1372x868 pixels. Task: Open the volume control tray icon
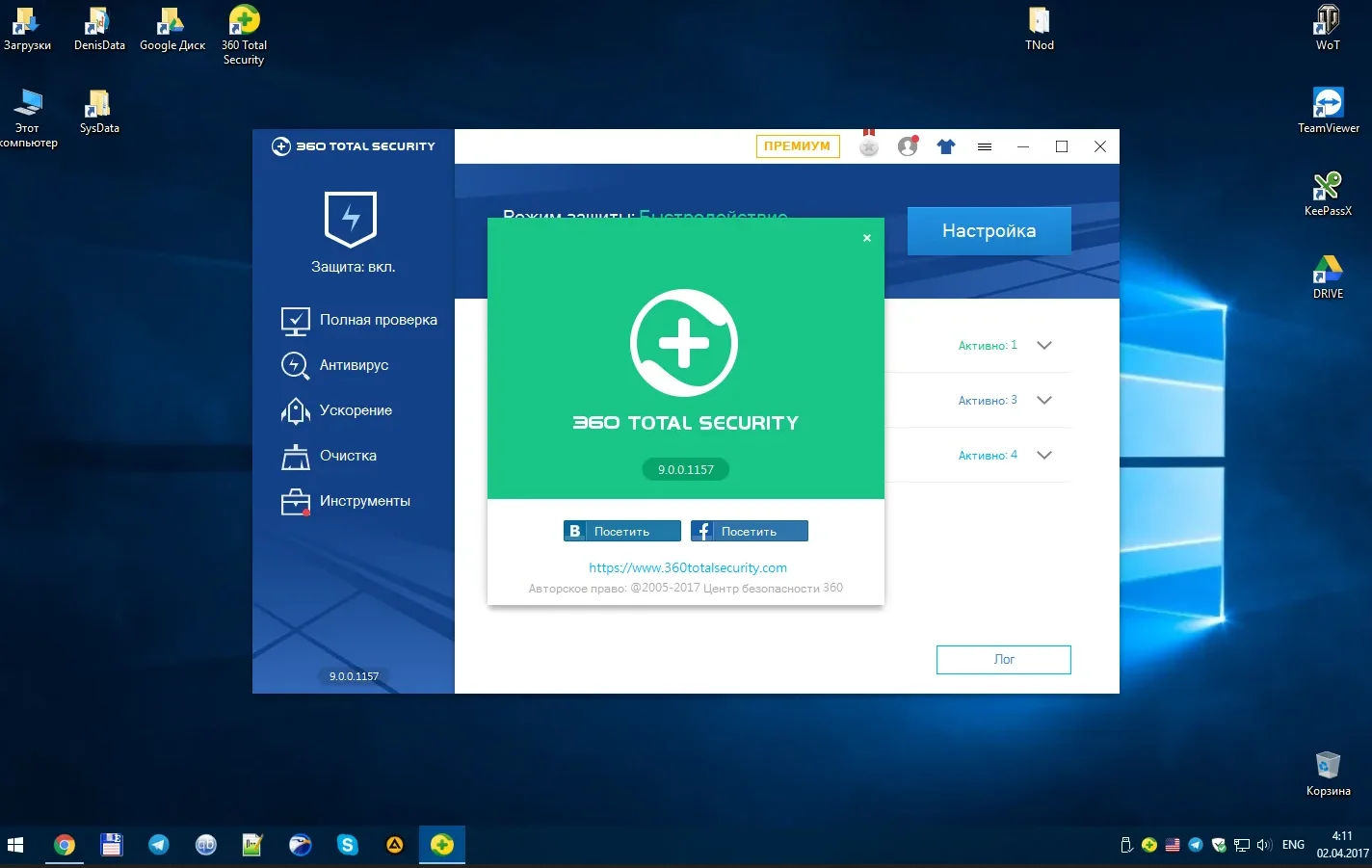(x=1264, y=845)
